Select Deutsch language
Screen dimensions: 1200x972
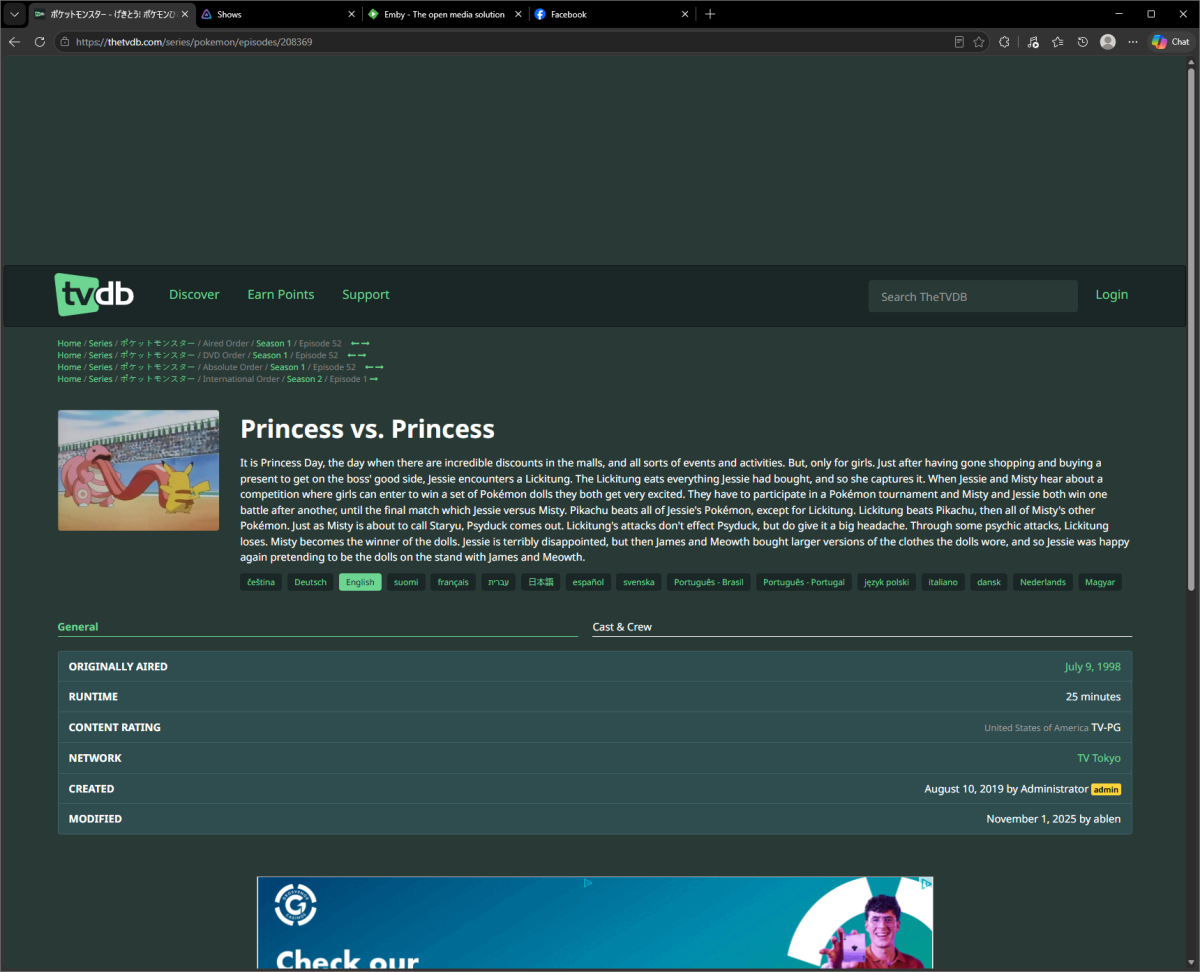pyautogui.click(x=310, y=582)
